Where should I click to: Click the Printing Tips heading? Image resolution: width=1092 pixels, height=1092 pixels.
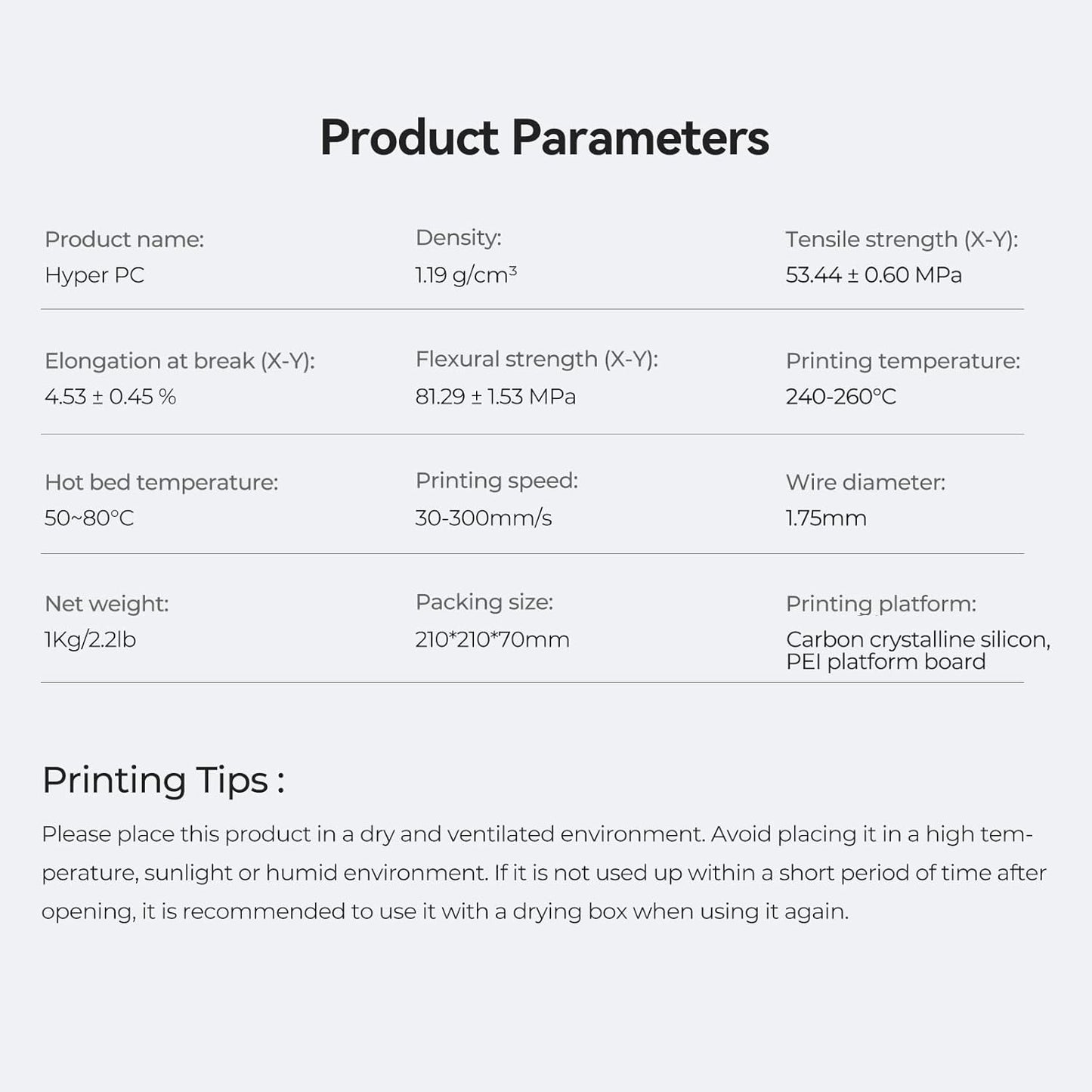(x=163, y=780)
